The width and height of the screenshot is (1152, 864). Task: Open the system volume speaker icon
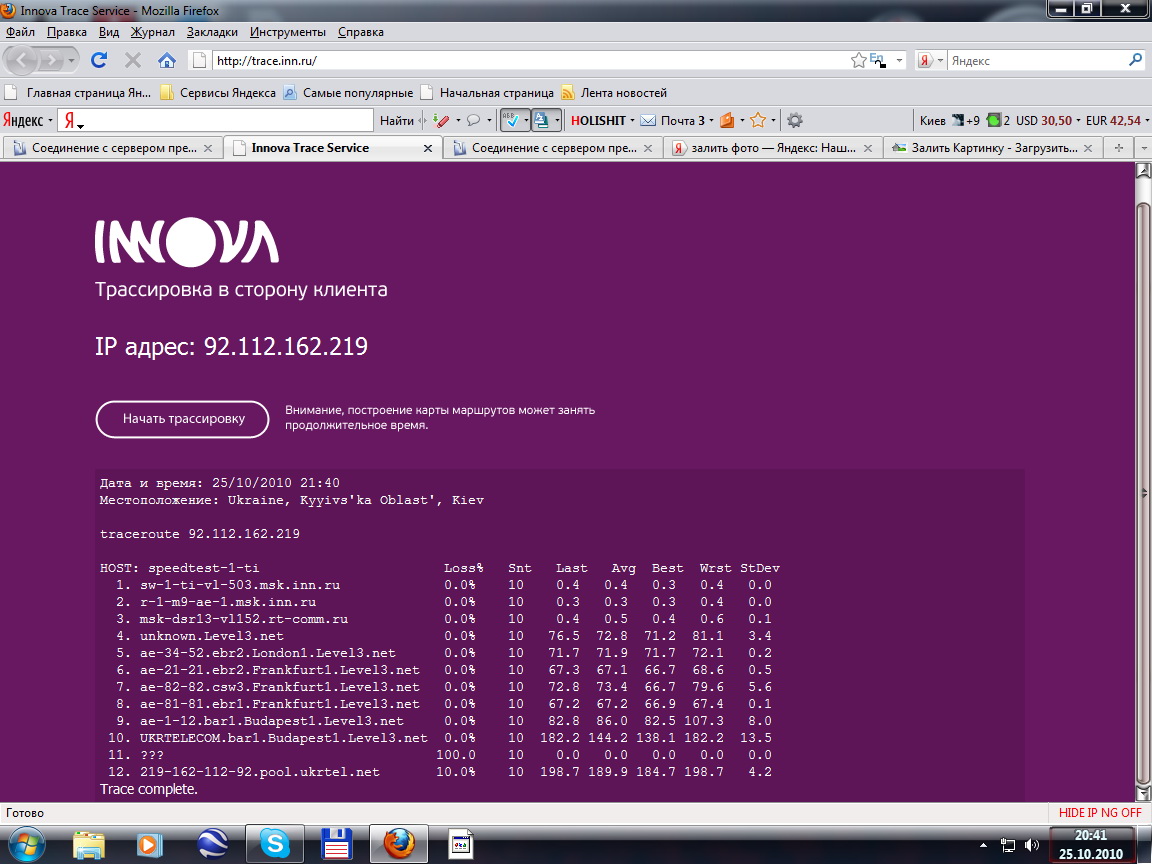coord(1032,846)
